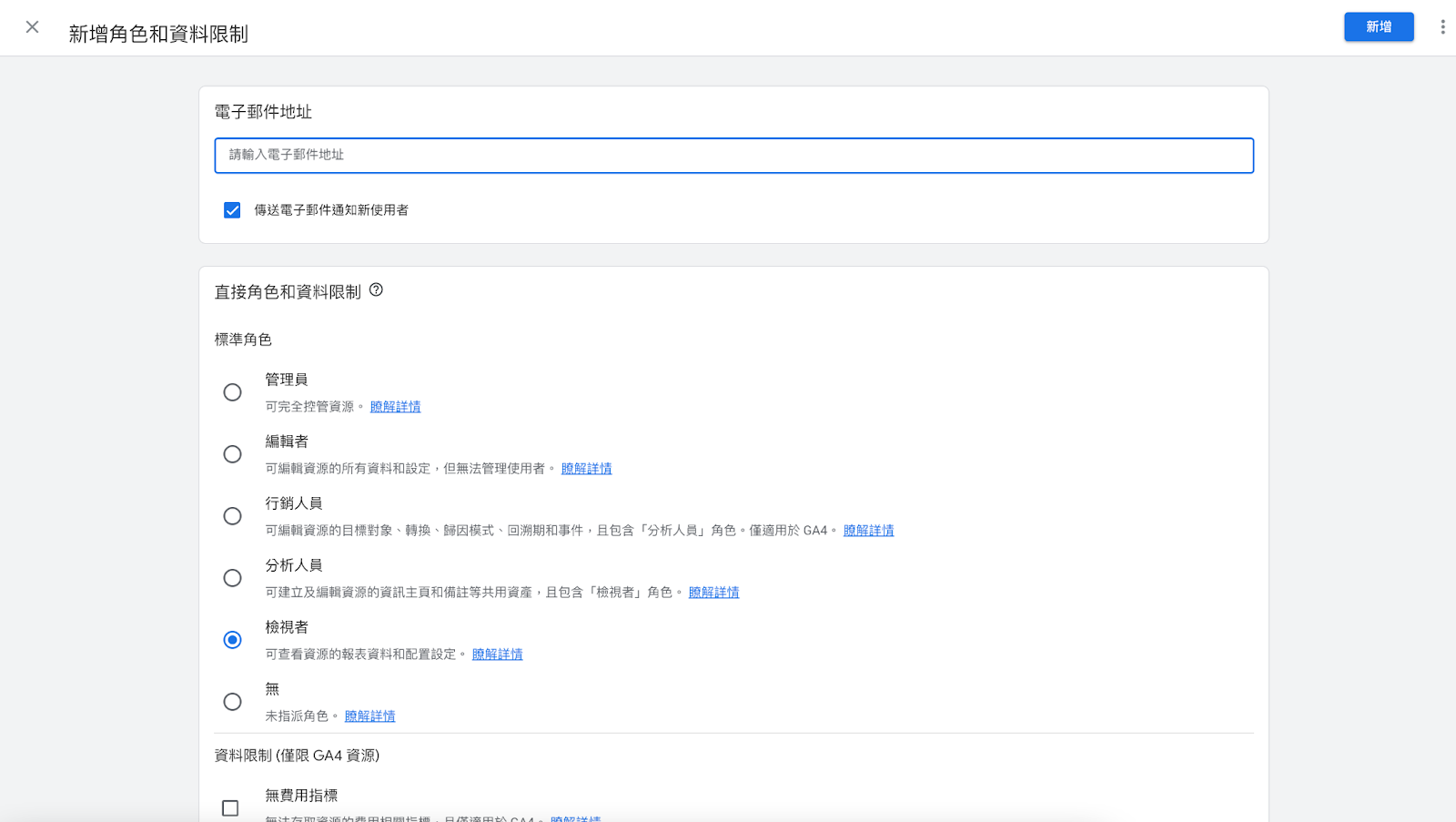Select the 分析人員 role radio button

tap(232, 578)
